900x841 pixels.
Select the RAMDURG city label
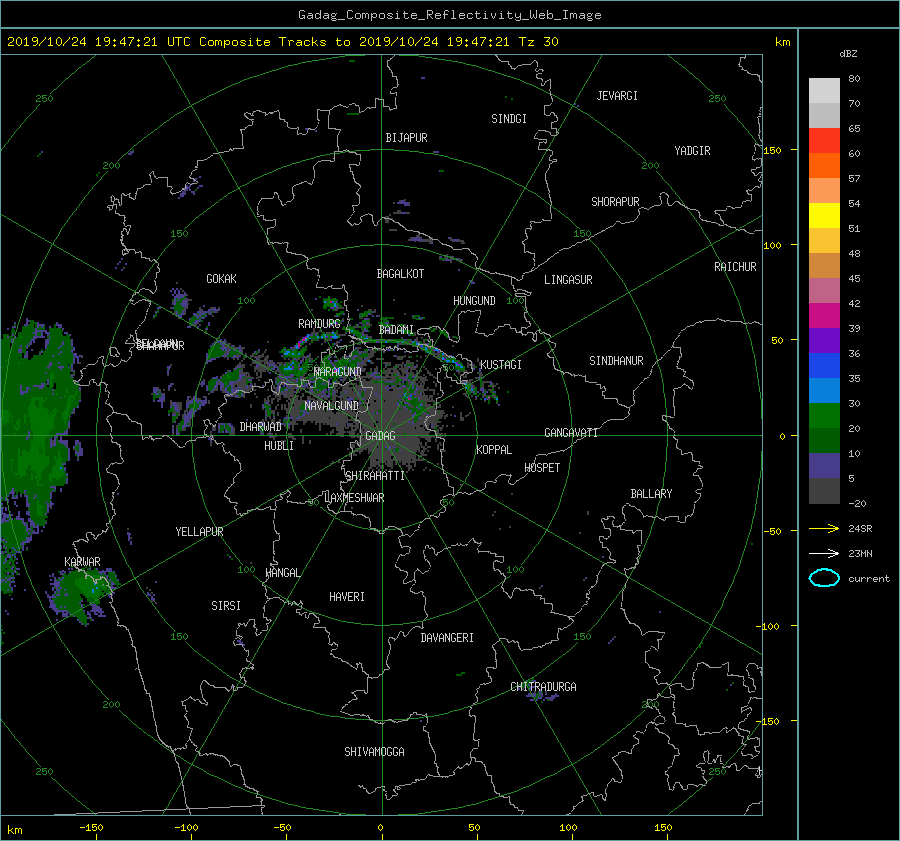[x=319, y=324]
